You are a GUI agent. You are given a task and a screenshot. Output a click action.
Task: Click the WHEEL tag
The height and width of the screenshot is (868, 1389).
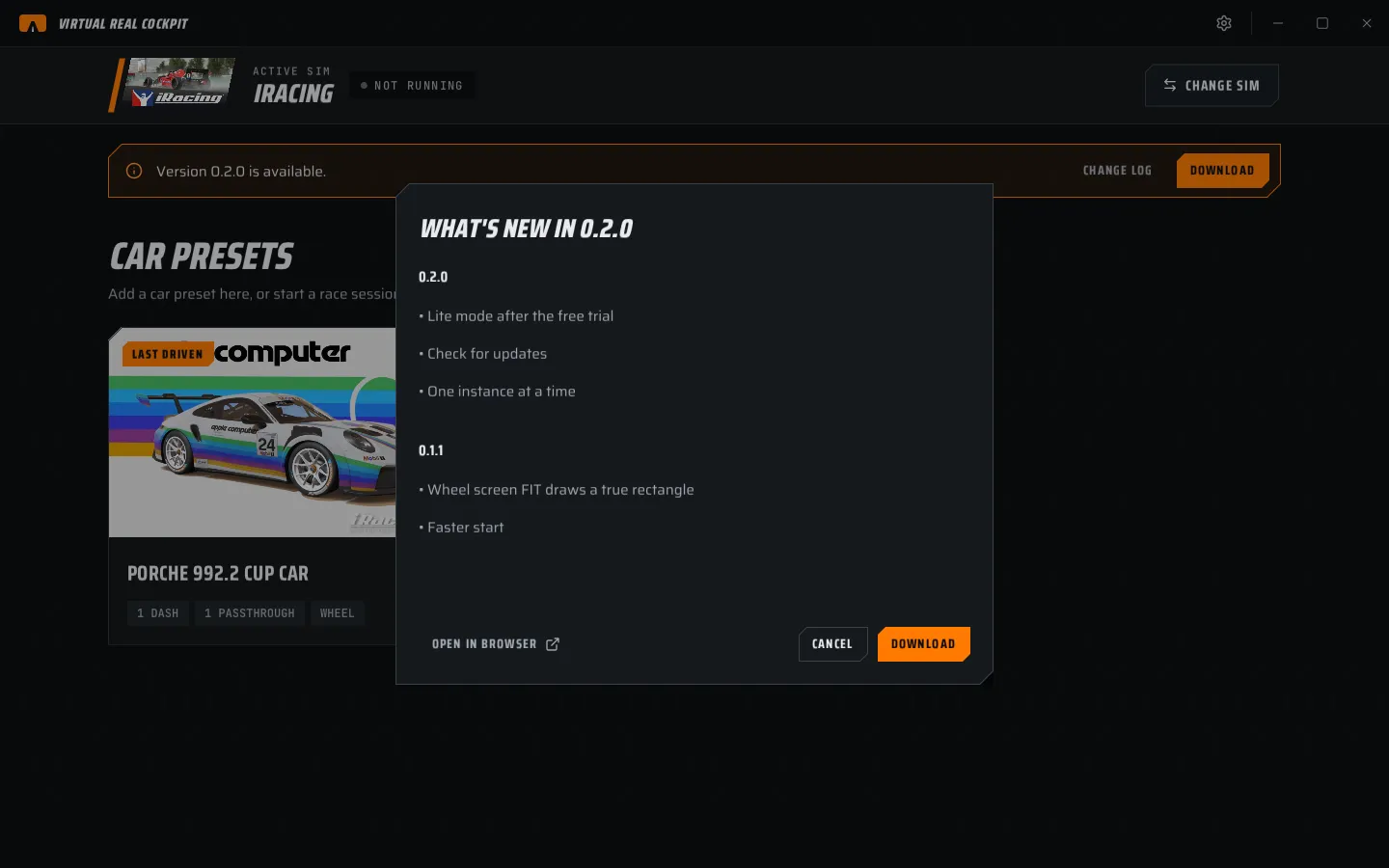click(337, 613)
